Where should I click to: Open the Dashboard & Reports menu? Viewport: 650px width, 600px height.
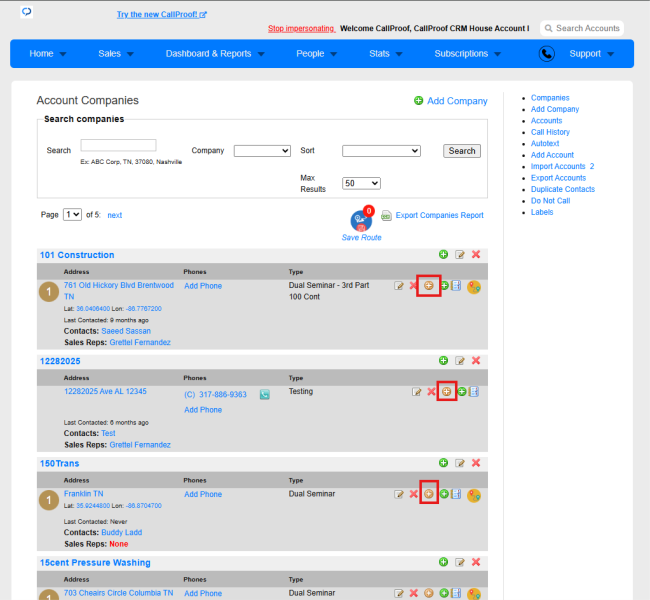[x=215, y=53]
